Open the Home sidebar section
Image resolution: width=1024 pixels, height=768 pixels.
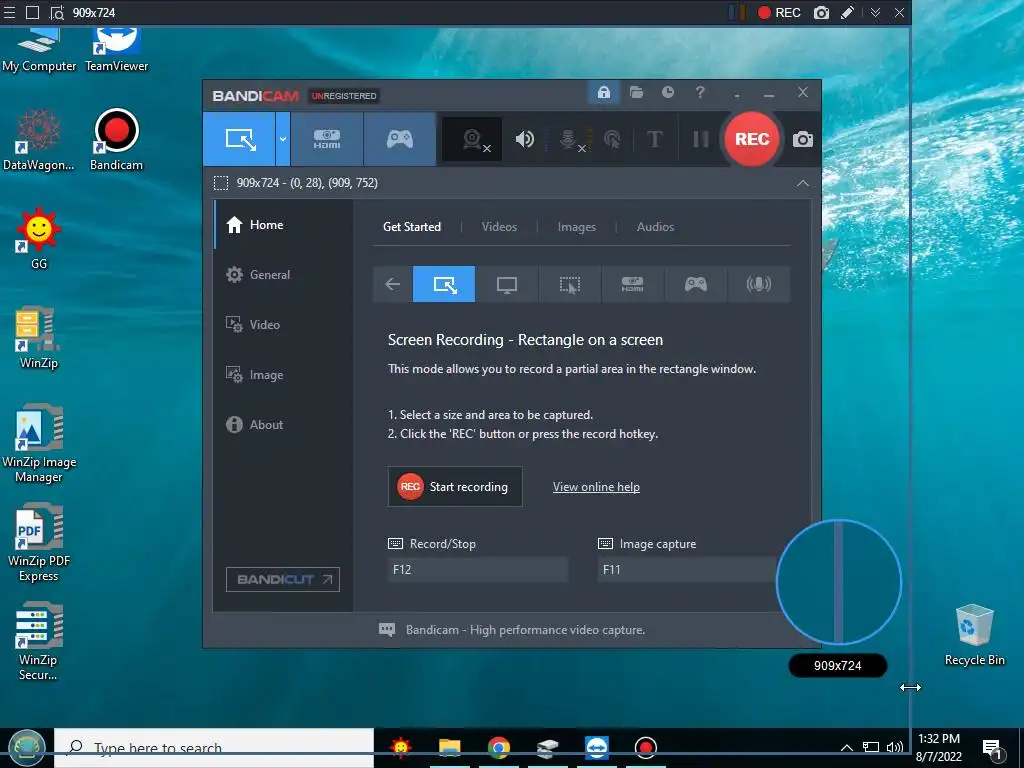click(x=283, y=225)
